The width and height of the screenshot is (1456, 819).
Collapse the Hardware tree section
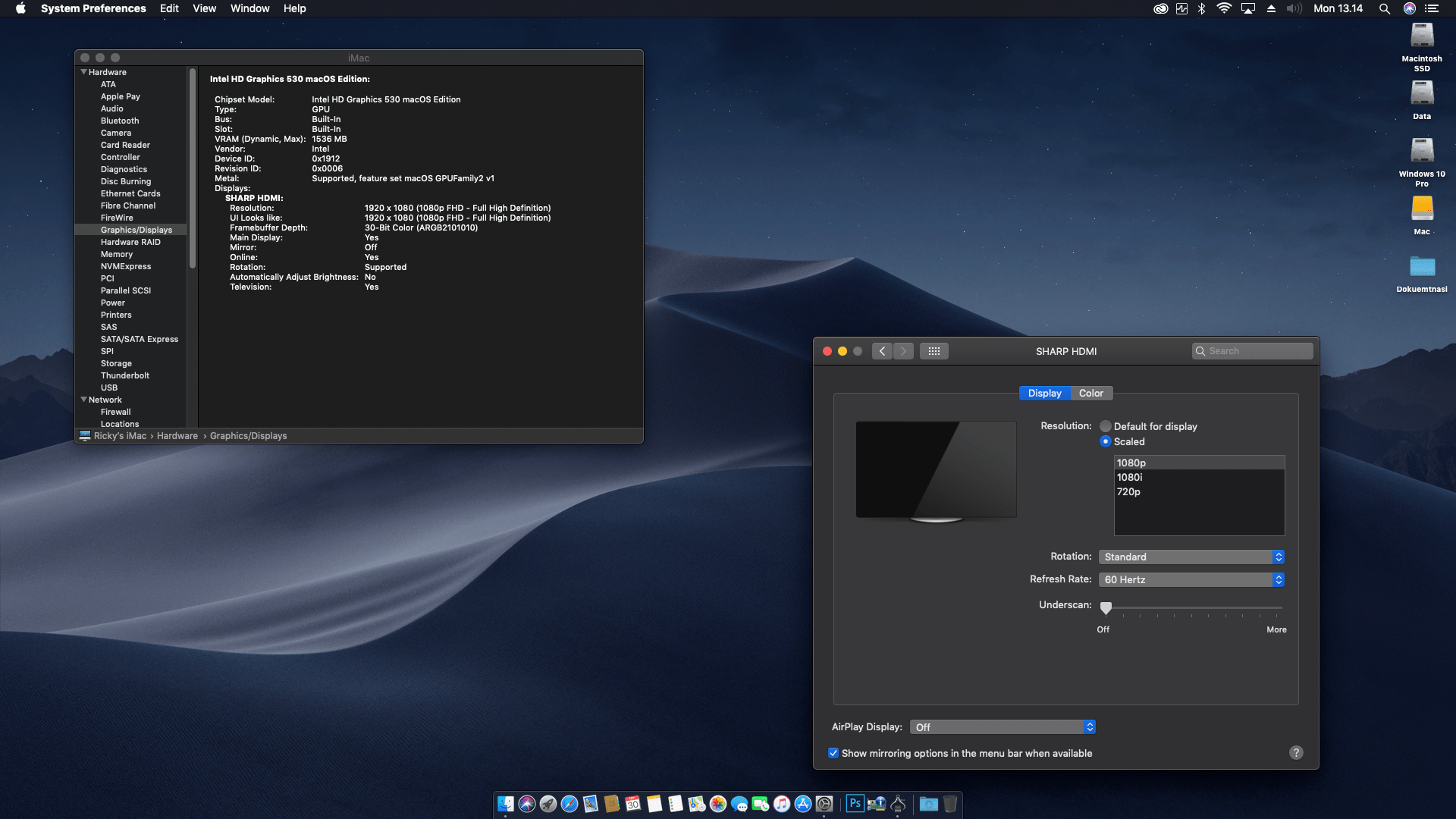point(83,72)
